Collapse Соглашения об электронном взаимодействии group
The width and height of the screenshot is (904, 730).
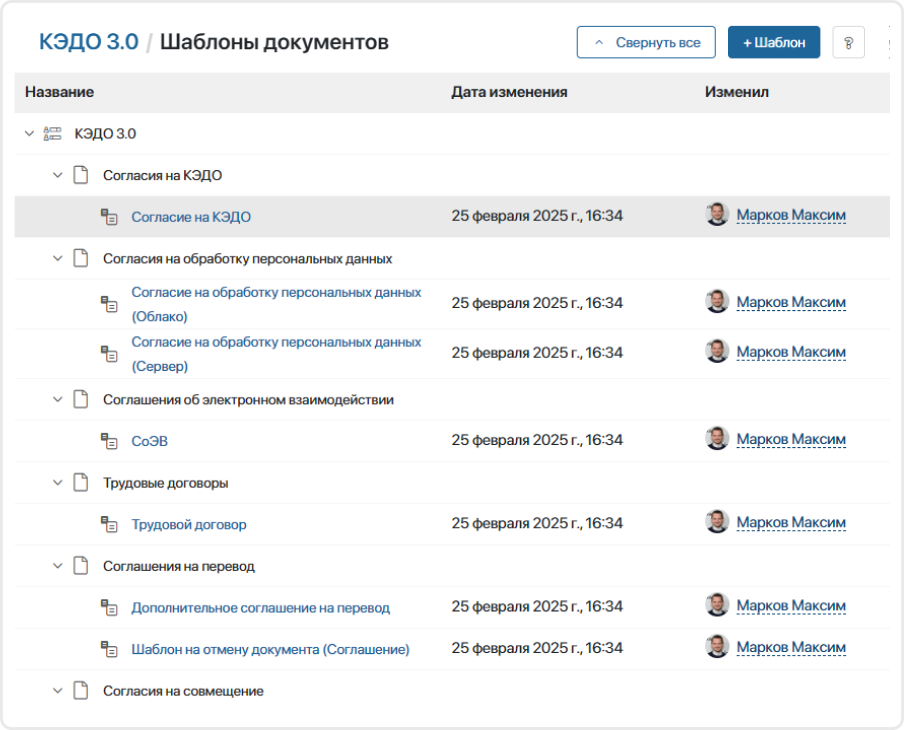[x=57, y=399]
